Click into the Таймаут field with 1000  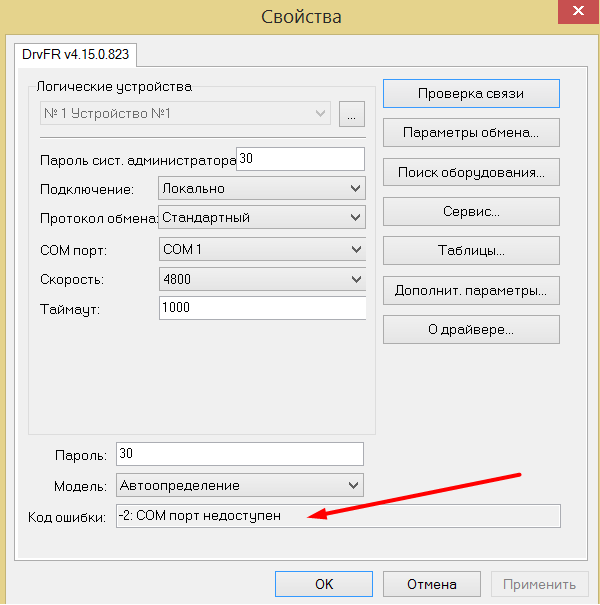pyautogui.click(x=262, y=308)
